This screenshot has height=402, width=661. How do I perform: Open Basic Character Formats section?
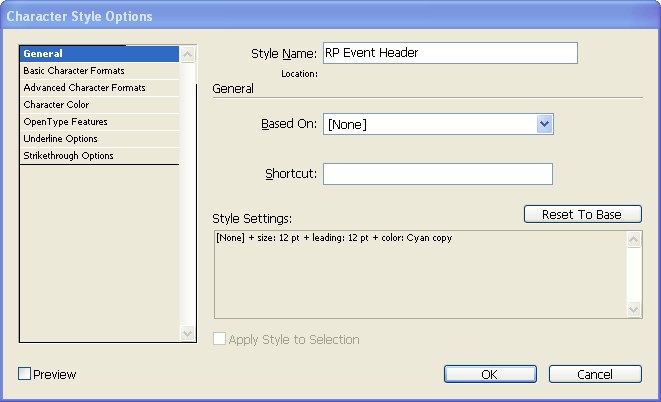point(99,71)
